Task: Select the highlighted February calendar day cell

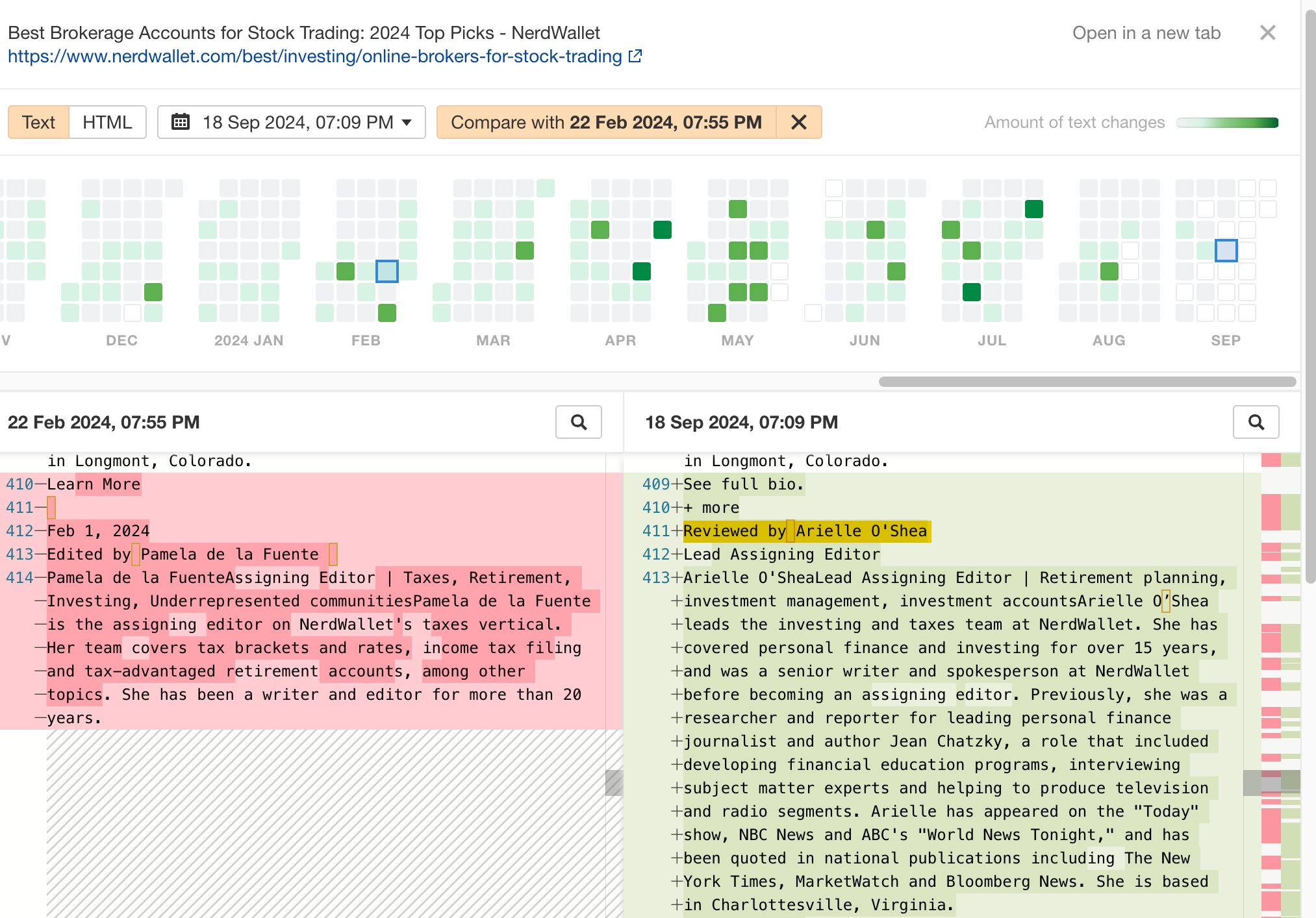Action: pos(387,271)
